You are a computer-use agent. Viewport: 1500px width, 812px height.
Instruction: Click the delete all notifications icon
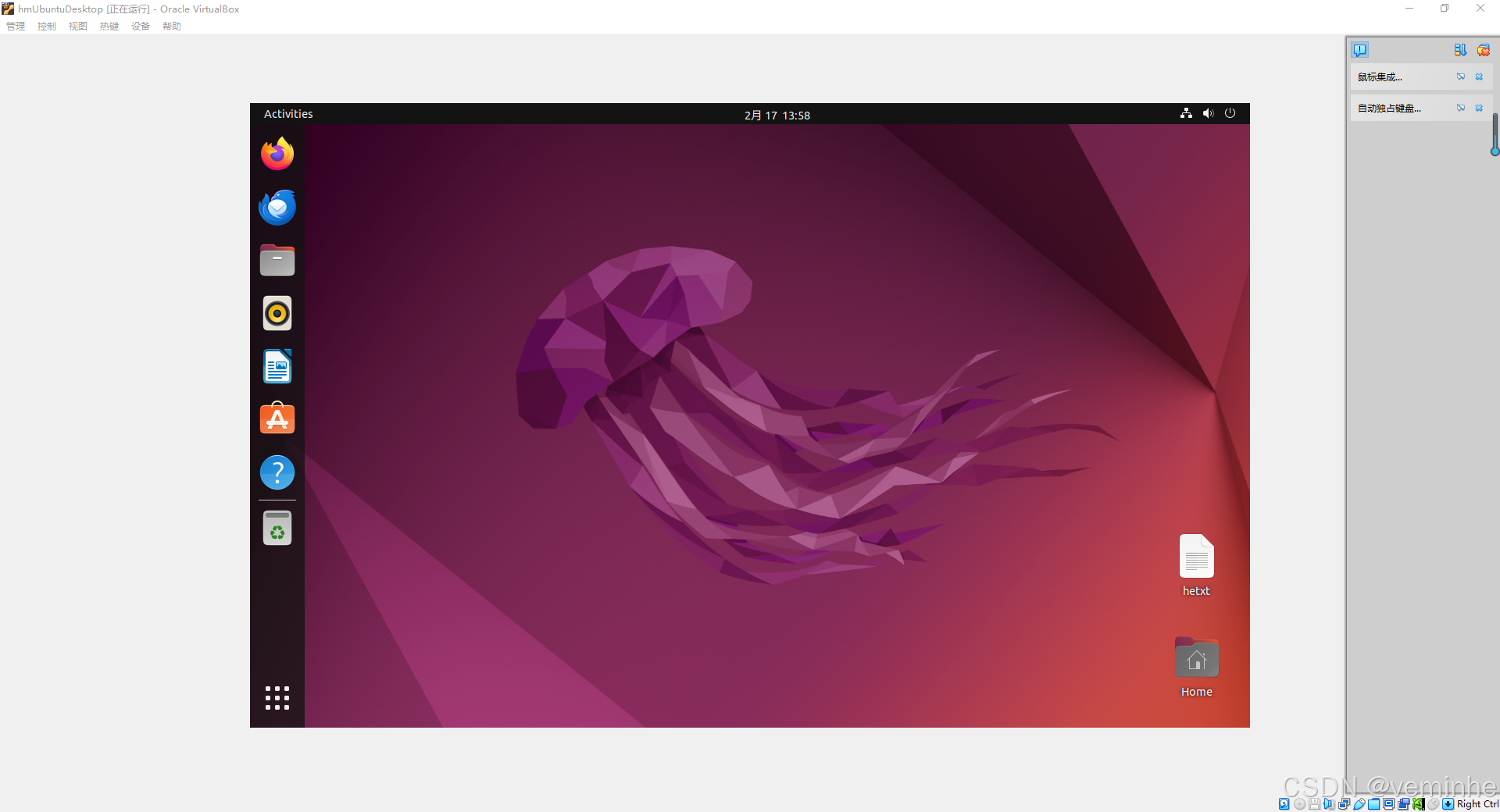coord(1483,50)
